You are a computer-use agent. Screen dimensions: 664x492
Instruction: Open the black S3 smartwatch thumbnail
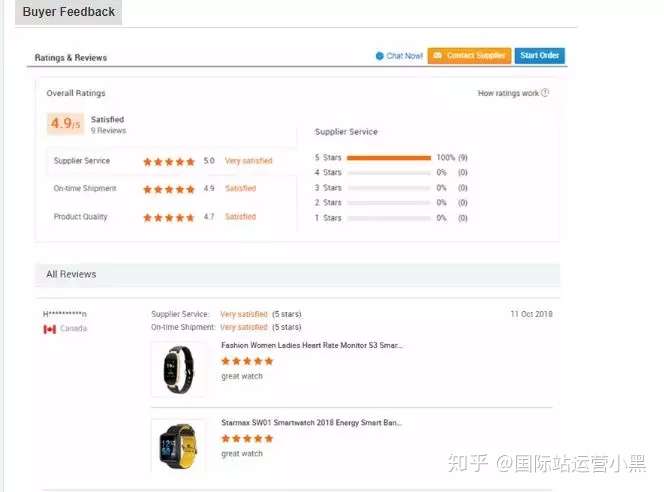coord(179,369)
